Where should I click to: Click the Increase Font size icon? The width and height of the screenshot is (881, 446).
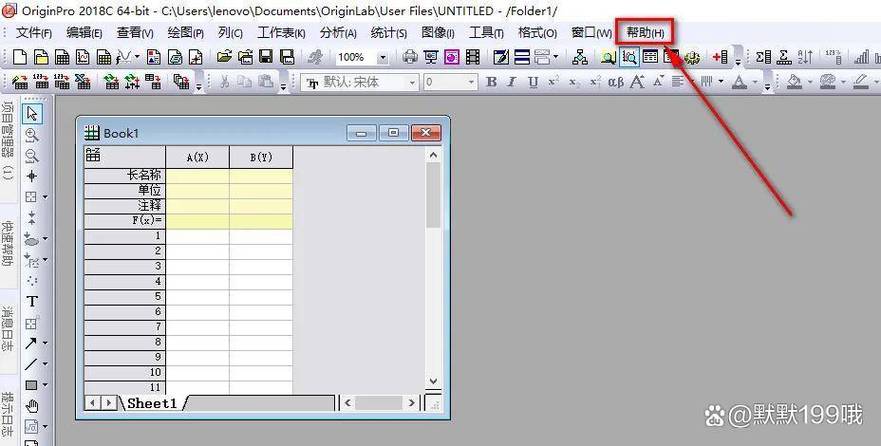pyautogui.click(x=637, y=83)
